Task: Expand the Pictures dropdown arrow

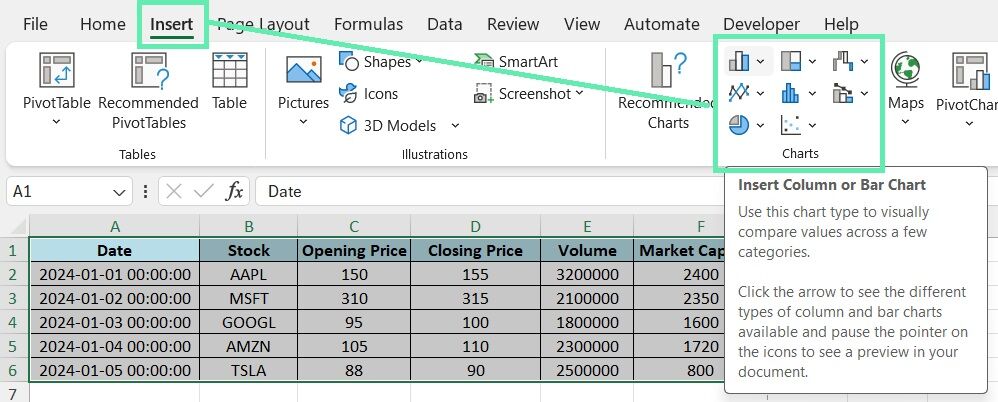Action: 304,121
